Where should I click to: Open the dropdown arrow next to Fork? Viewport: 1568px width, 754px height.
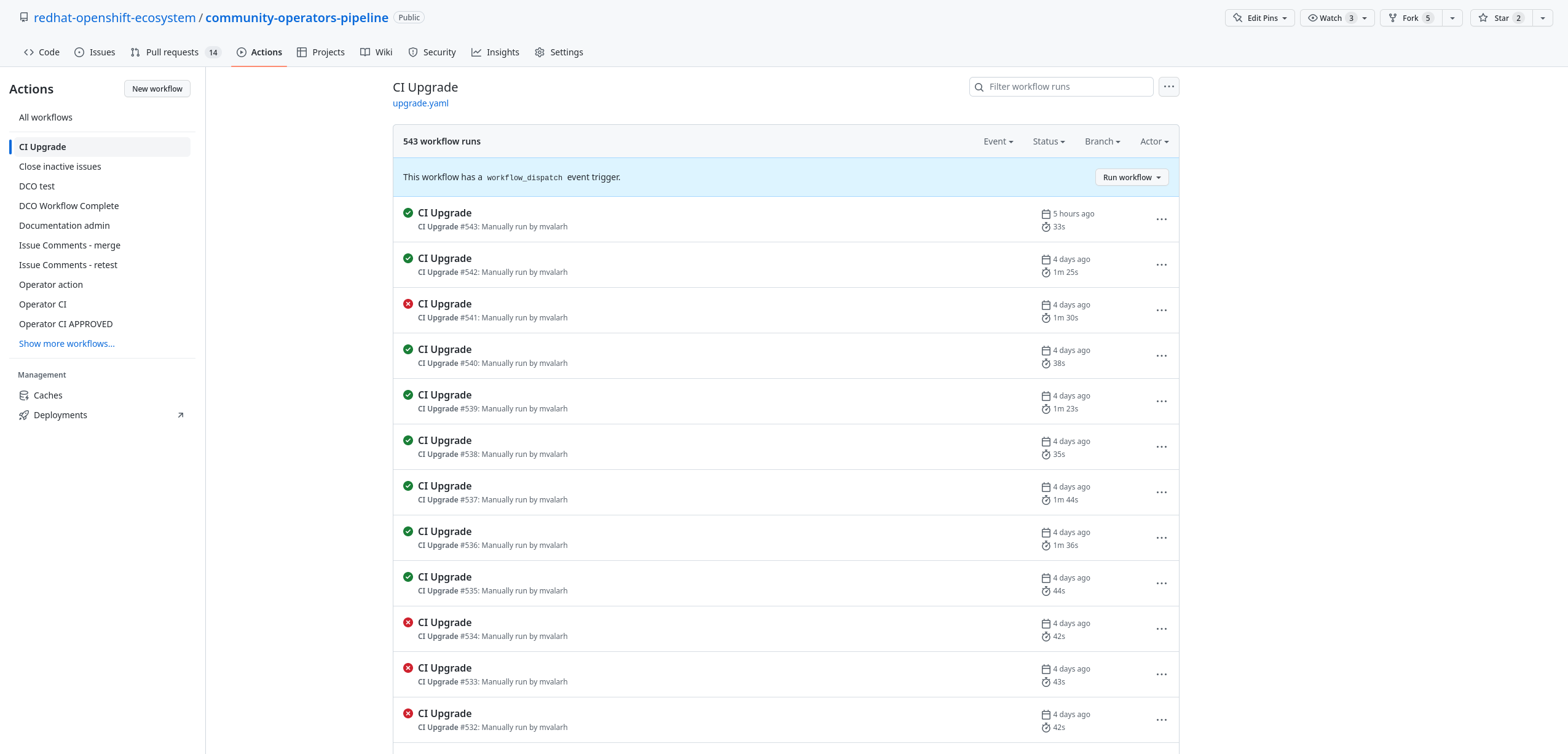(1452, 18)
